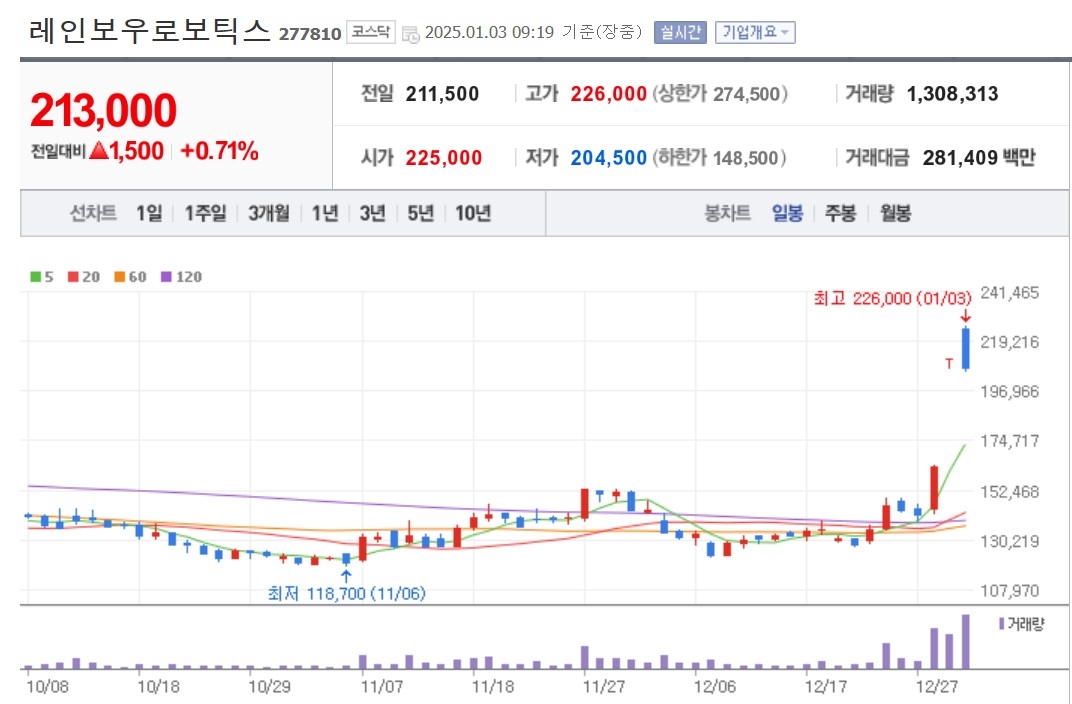Click the 10/08 date axis label

pyautogui.click(x=48, y=687)
